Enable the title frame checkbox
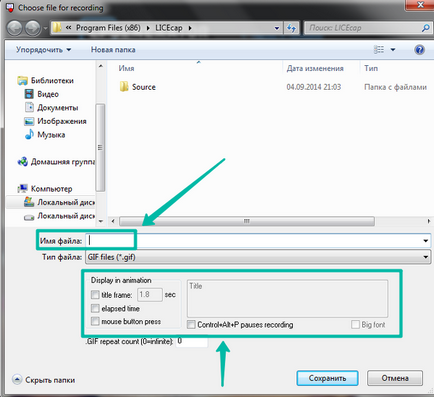The image size is (434, 397). pyautogui.click(x=95, y=295)
